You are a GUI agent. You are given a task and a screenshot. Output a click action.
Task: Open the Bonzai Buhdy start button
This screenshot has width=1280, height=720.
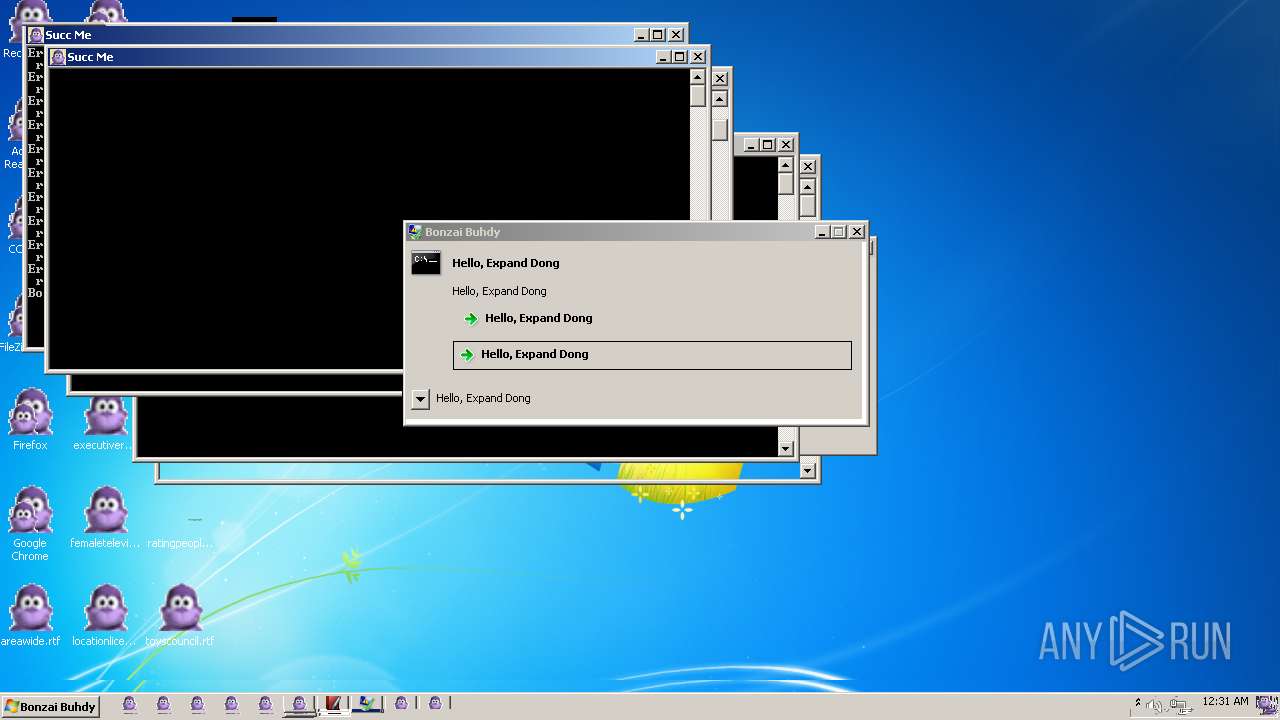click(50, 706)
